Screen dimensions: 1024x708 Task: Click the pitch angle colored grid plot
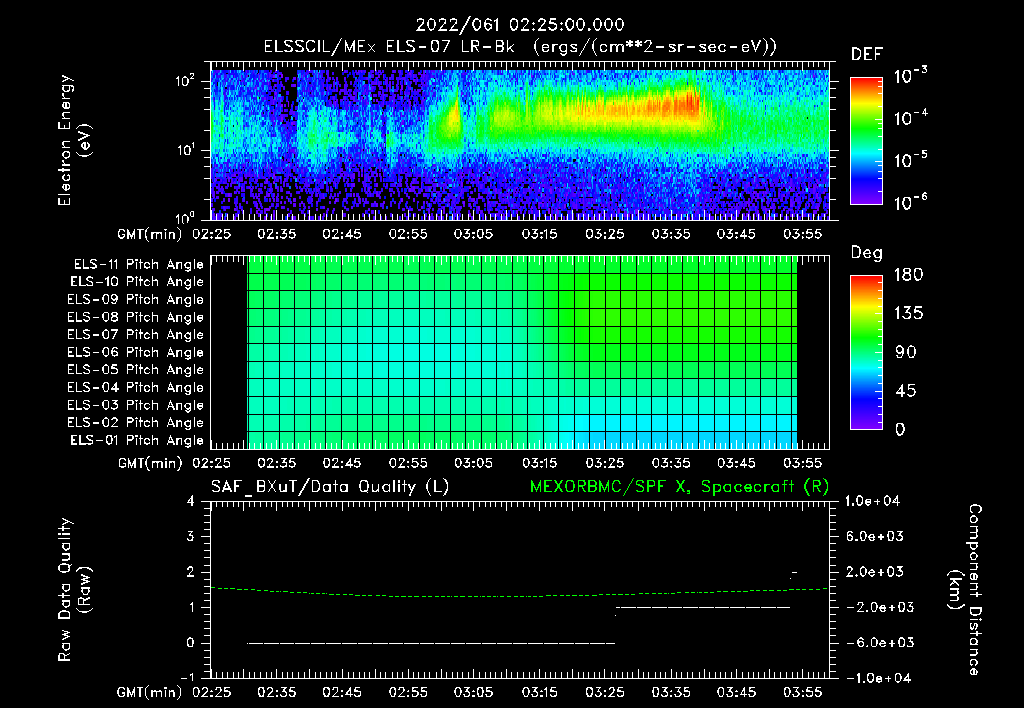pyautogui.click(x=520, y=353)
